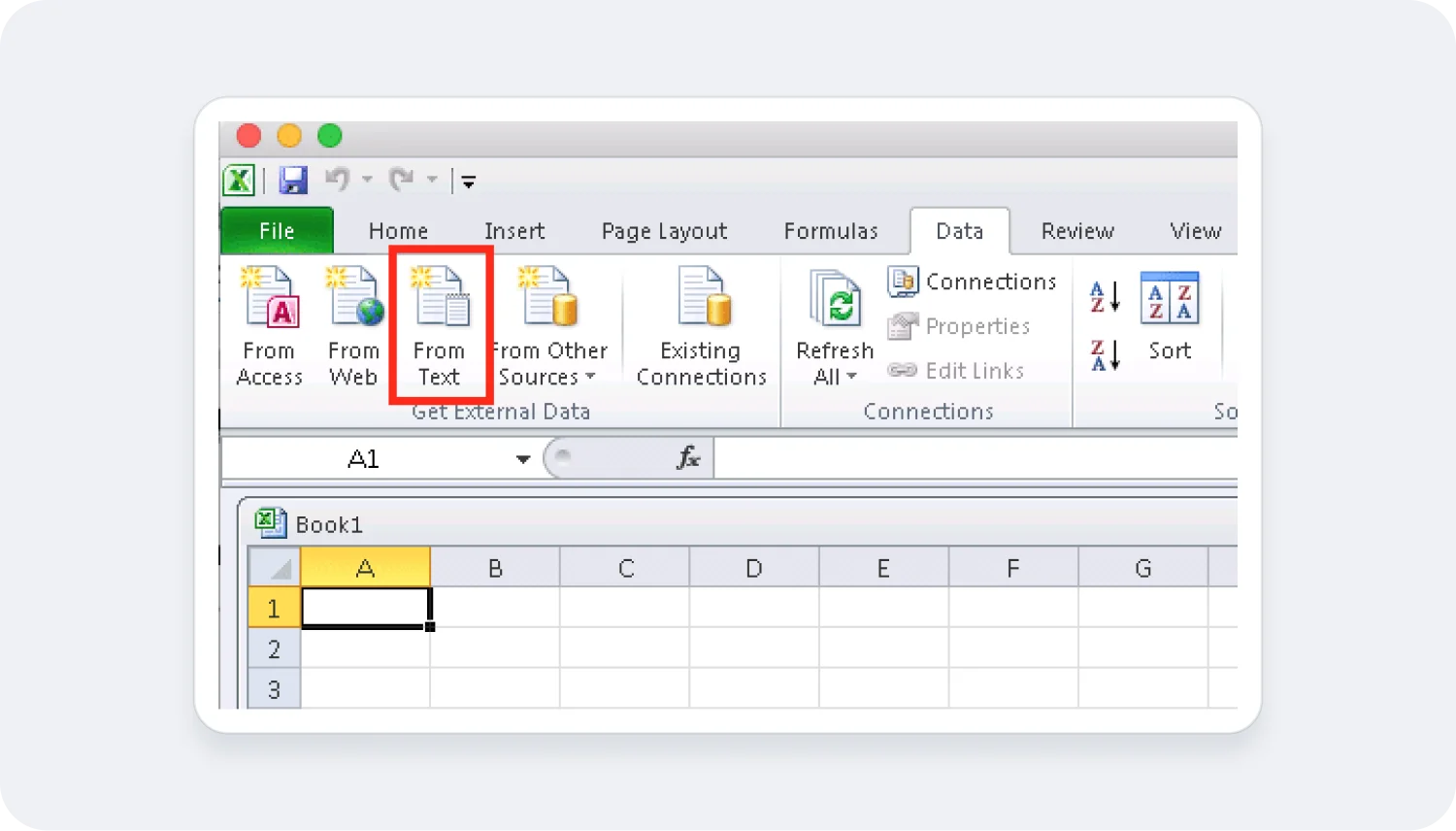Viewport: 1456px width, 831px height.
Task: Click the highlighted From Text icon
Action: coord(440,325)
